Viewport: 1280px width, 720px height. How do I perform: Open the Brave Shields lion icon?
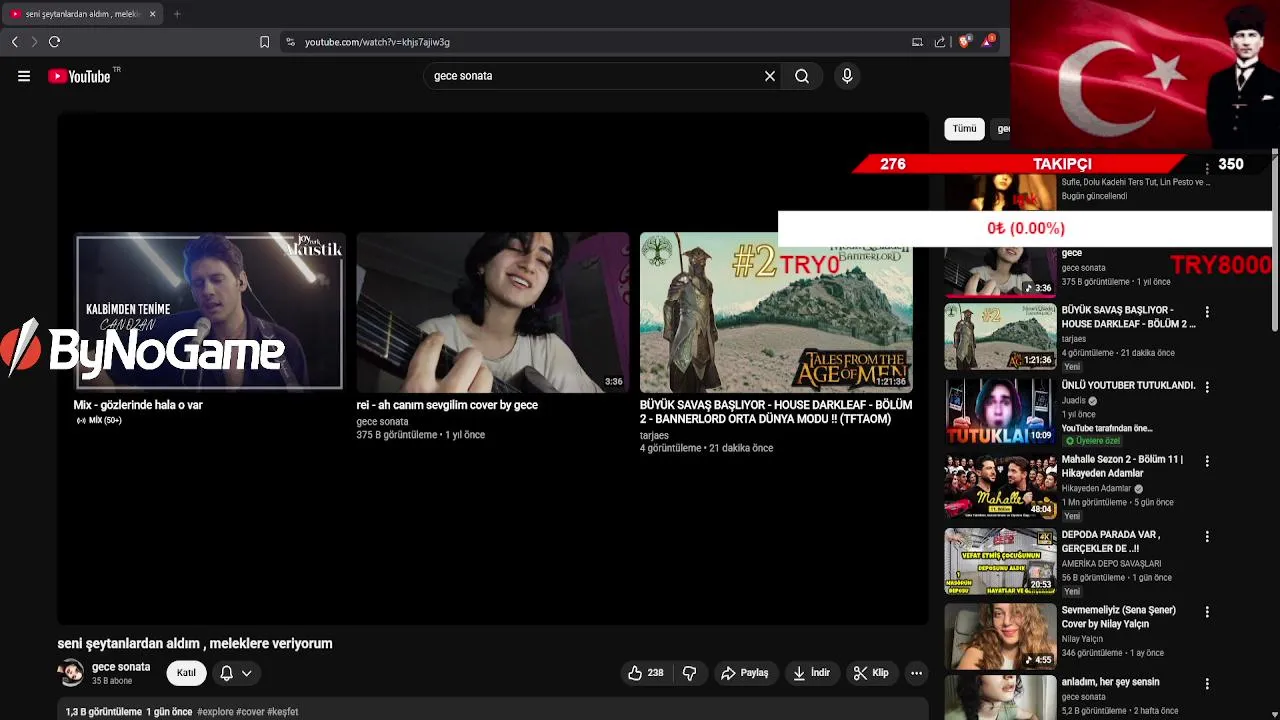[965, 41]
